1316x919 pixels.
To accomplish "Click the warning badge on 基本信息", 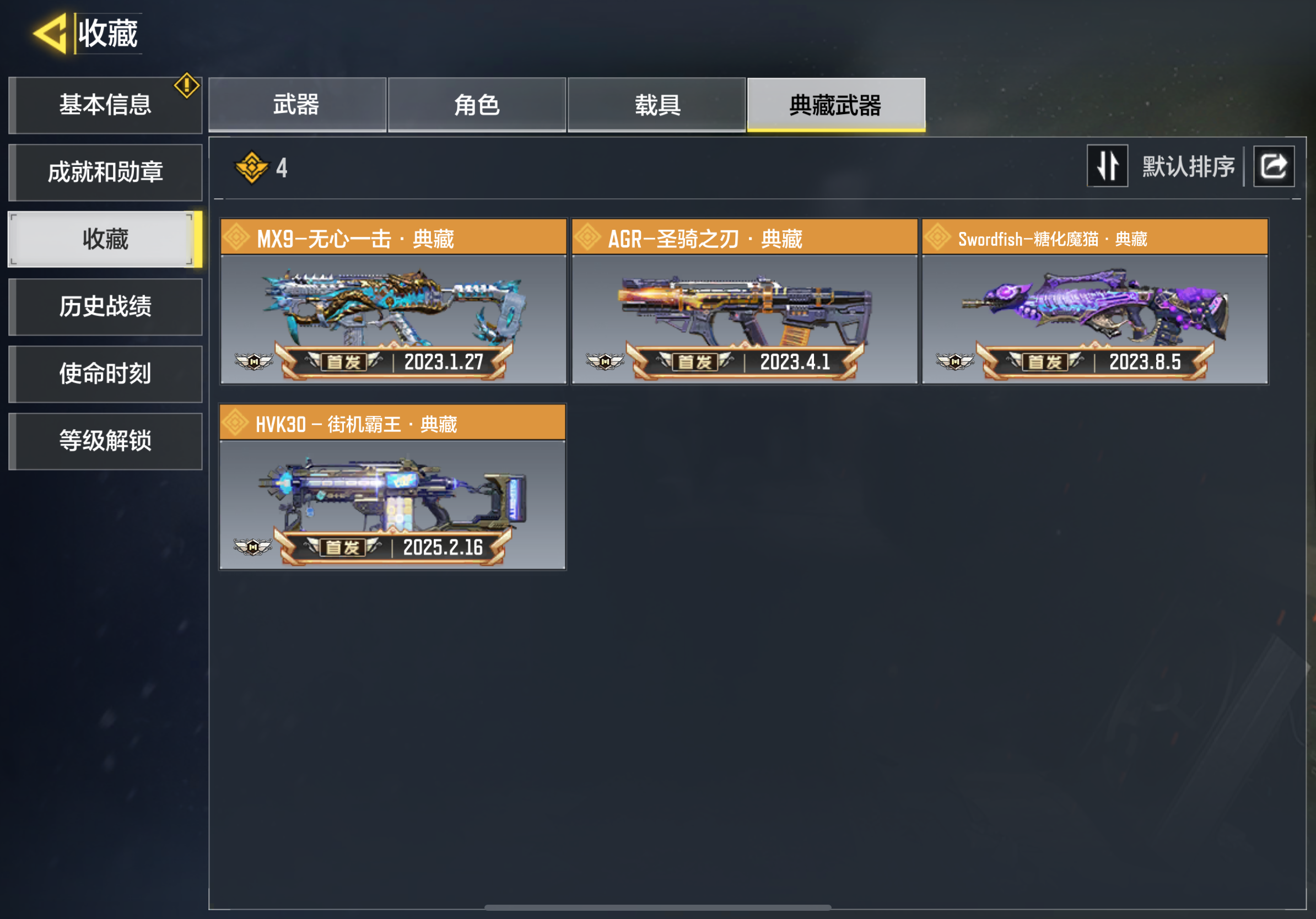I will (x=187, y=85).
